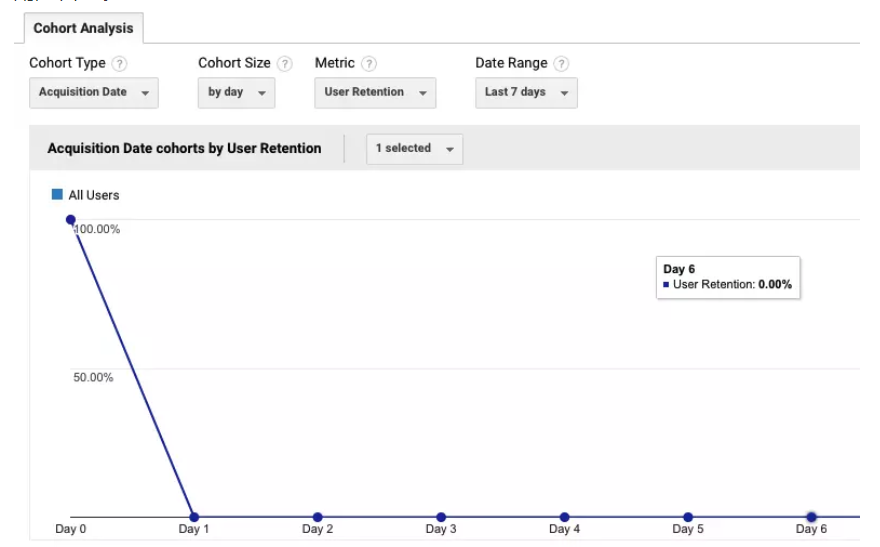Open the Acquisition Date dropdown
Viewport: 880px width, 547px height.
click(94, 92)
